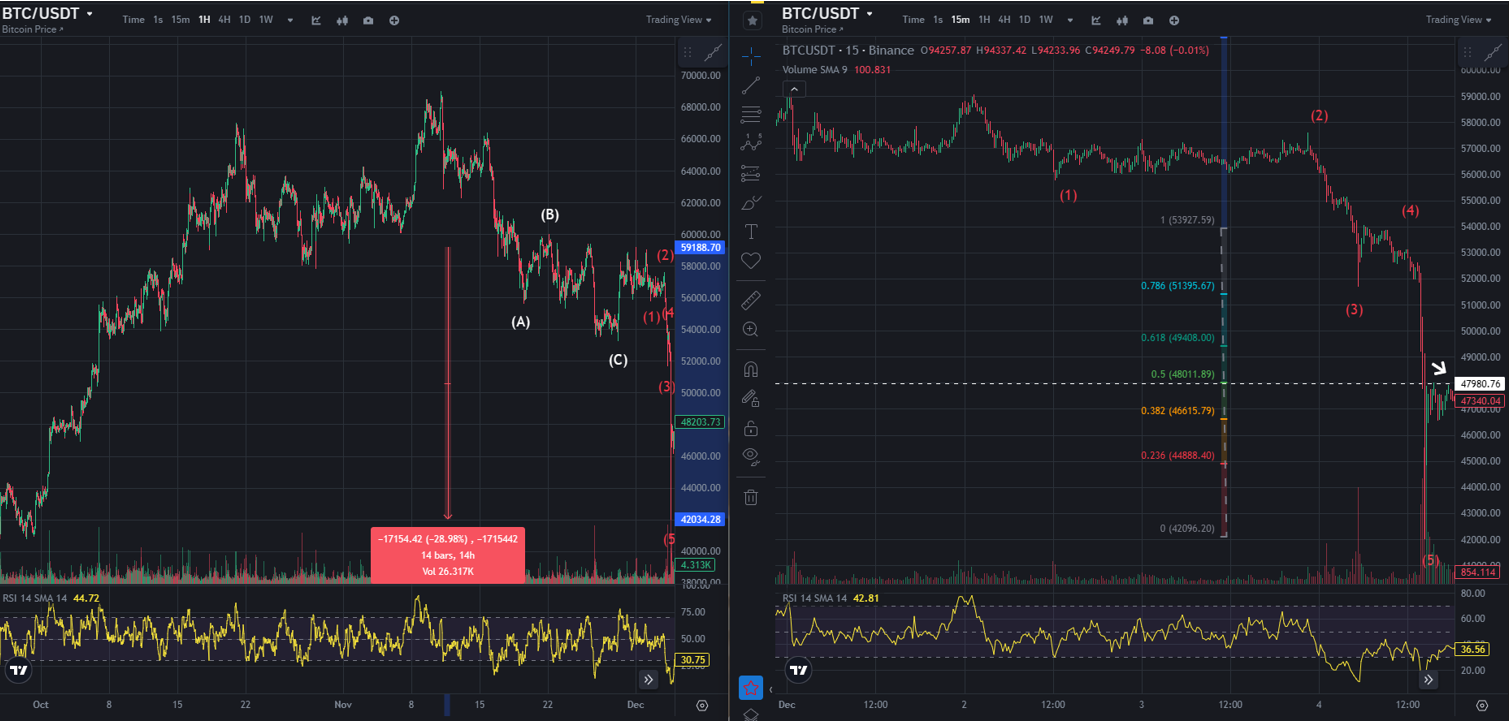
Task: Open the Bitcoin Price link on left chart
Action: coord(33,30)
